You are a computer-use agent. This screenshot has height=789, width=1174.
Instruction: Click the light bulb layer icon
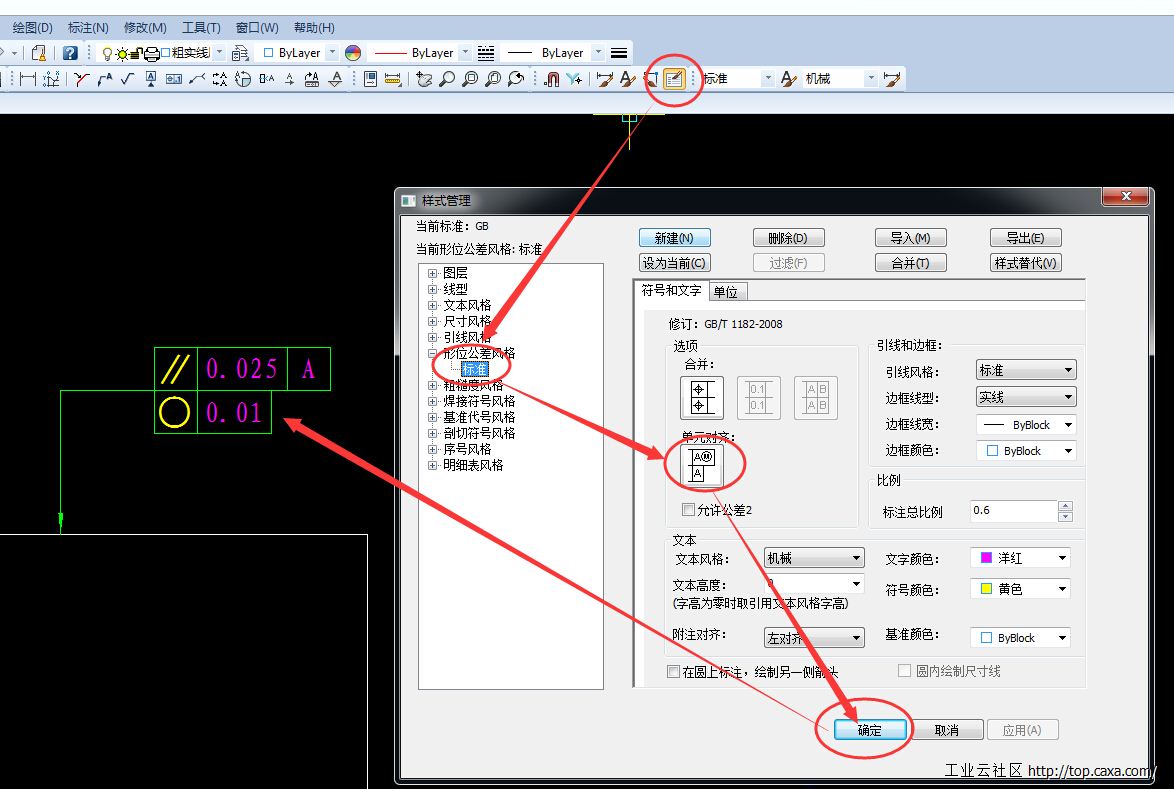tap(107, 53)
